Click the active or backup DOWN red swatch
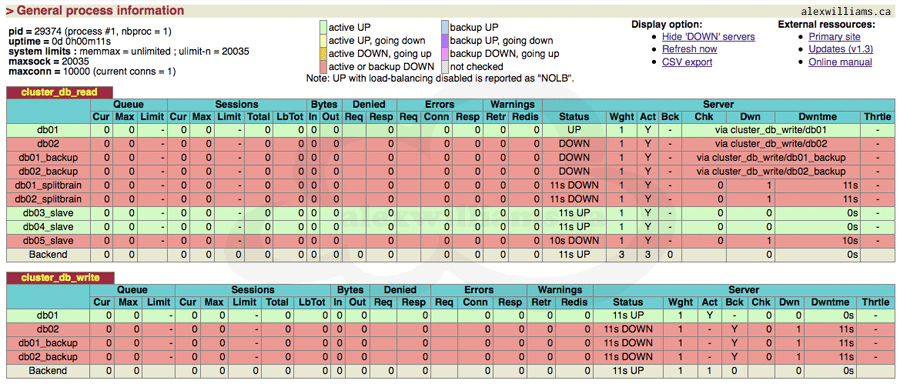This screenshot has width=900, height=384. click(323, 67)
